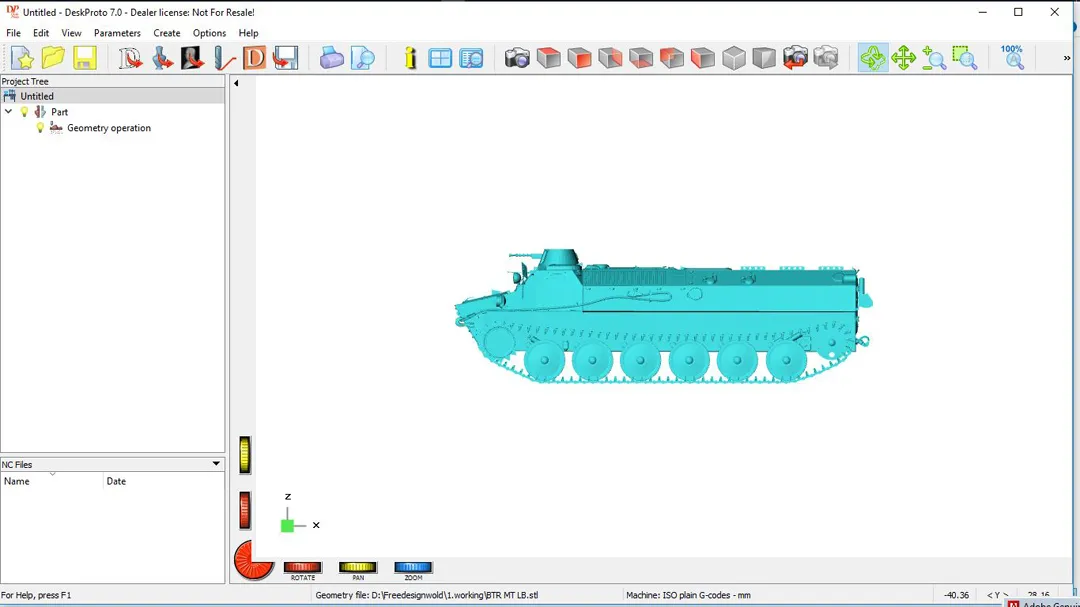Load 3D geometry (blue vase with red arrow)

162,58
